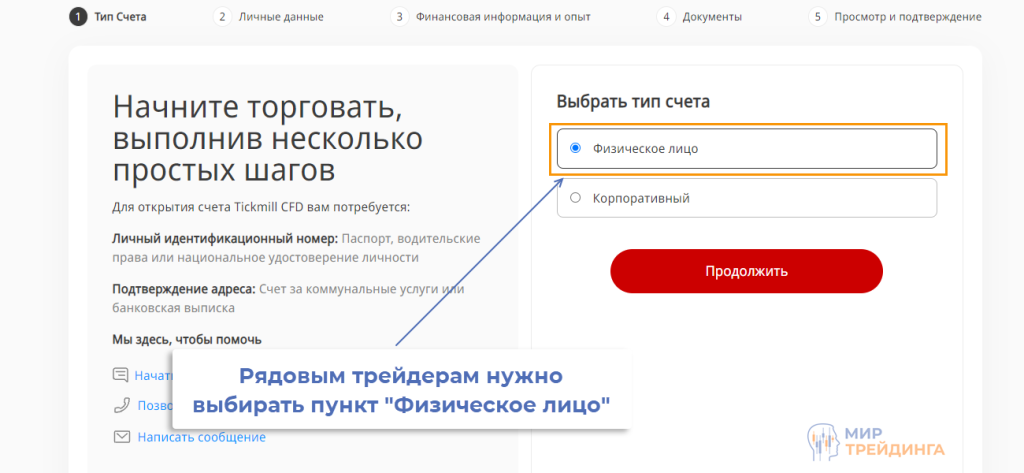Select the "Корпоративный" radio button
The height and width of the screenshot is (473, 1024).
point(575,198)
